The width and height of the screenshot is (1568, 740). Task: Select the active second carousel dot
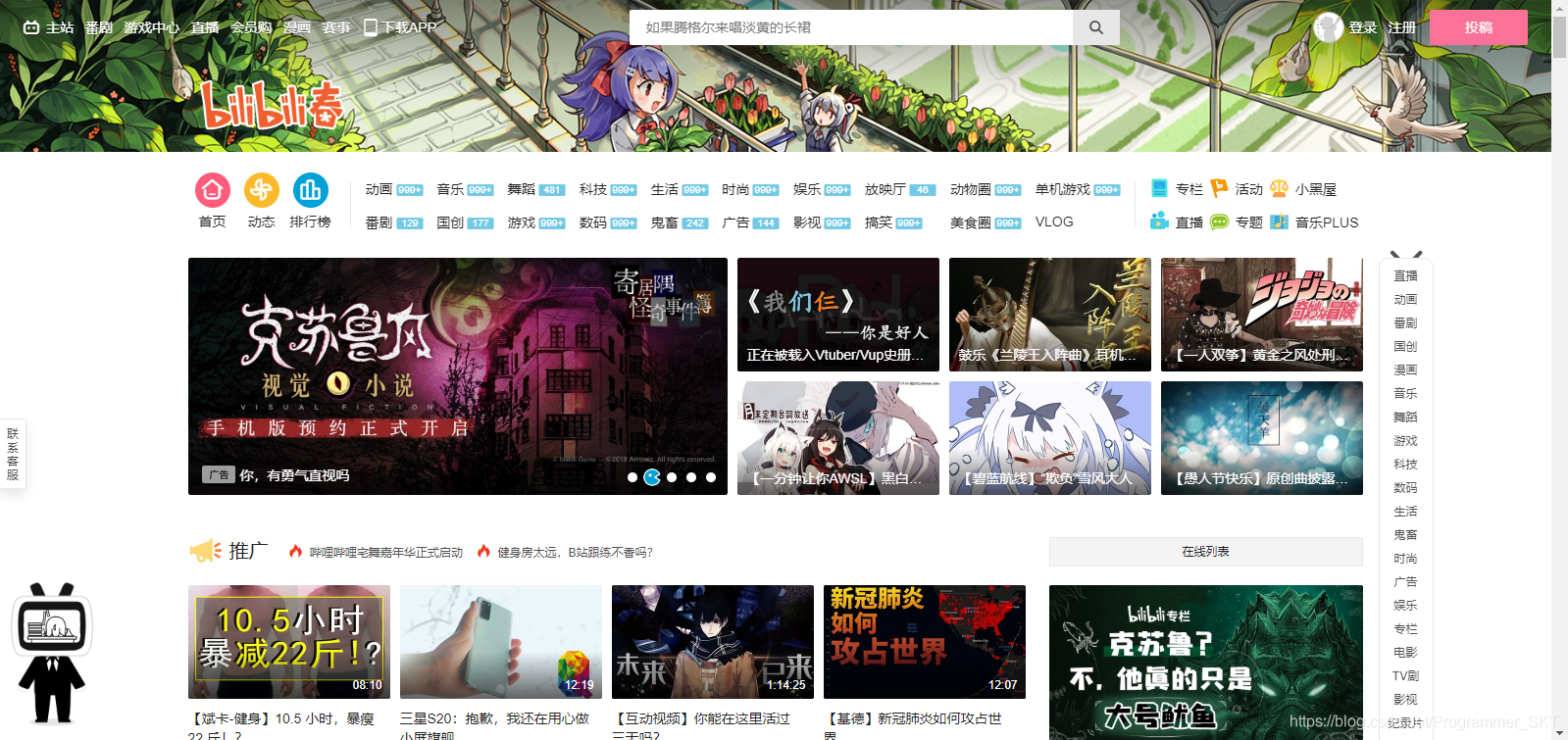coord(652,477)
